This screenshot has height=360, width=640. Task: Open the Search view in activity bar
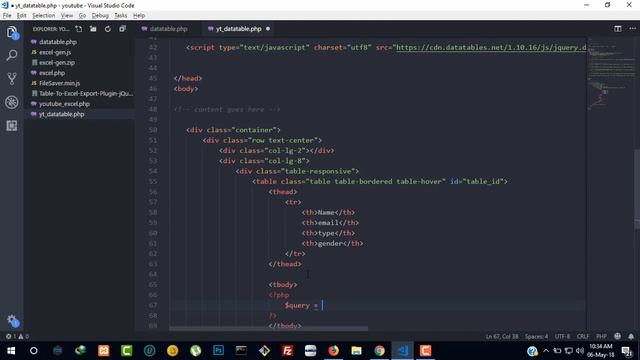tap(12, 55)
